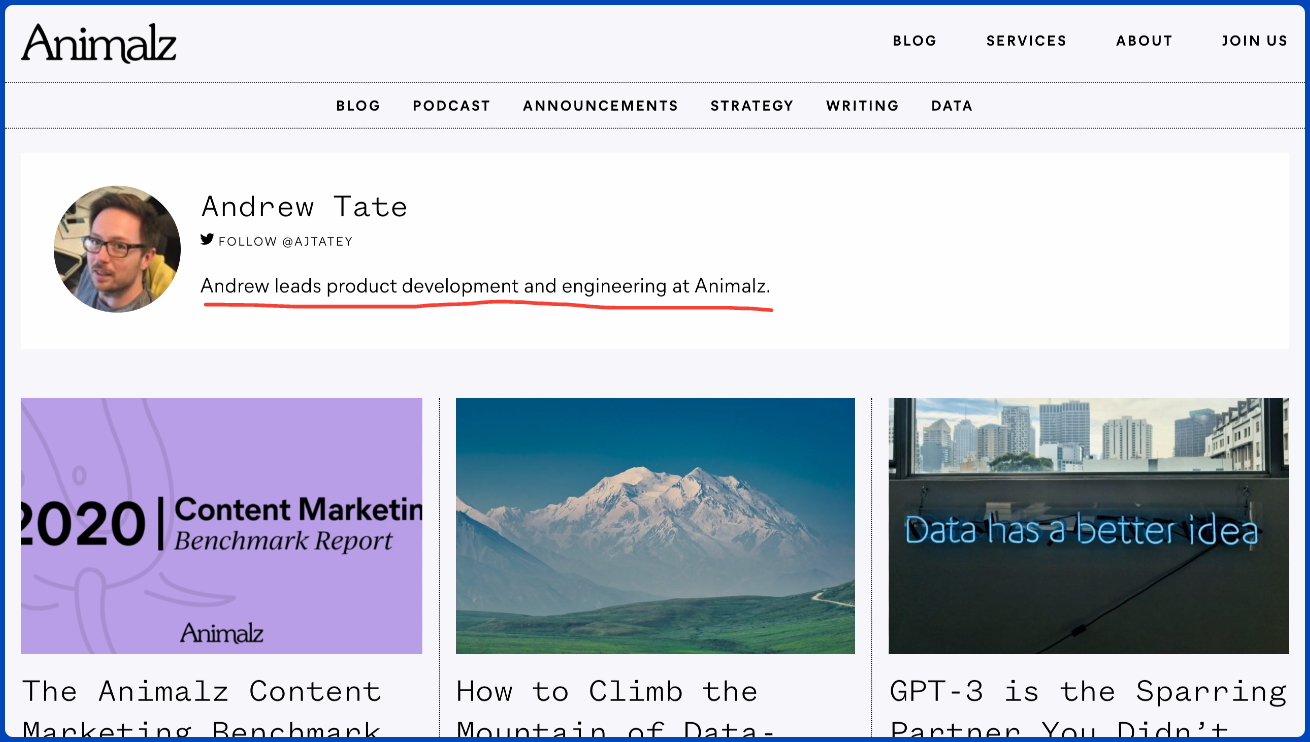The width and height of the screenshot is (1310, 742).
Task: Open the top-right BLOG menu item
Action: click(x=914, y=41)
